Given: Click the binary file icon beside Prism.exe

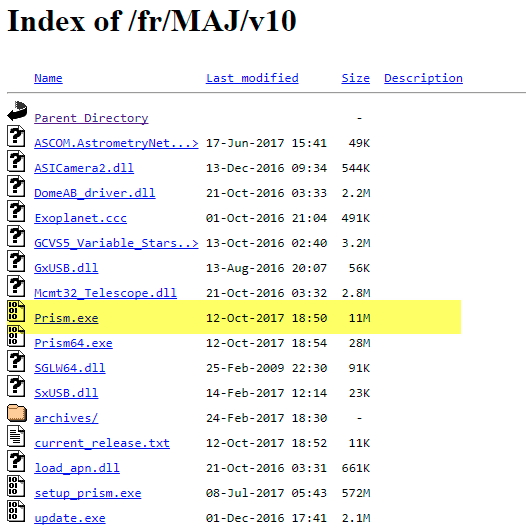Looking at the screenshot, I should 16,311.
